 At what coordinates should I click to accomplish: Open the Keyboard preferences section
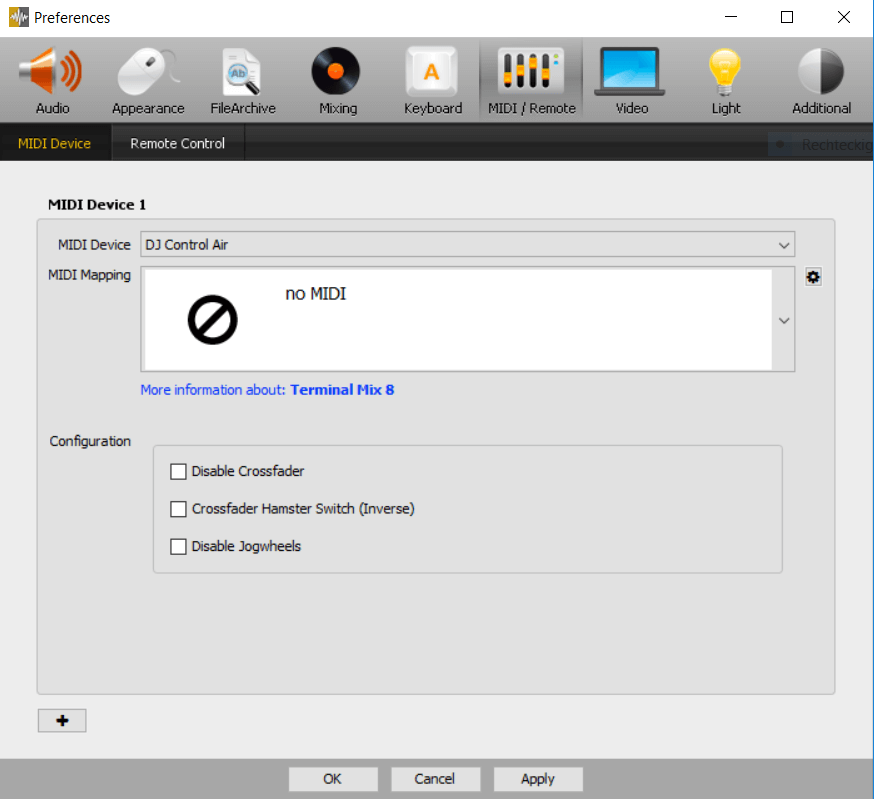(x=432, y=81)
